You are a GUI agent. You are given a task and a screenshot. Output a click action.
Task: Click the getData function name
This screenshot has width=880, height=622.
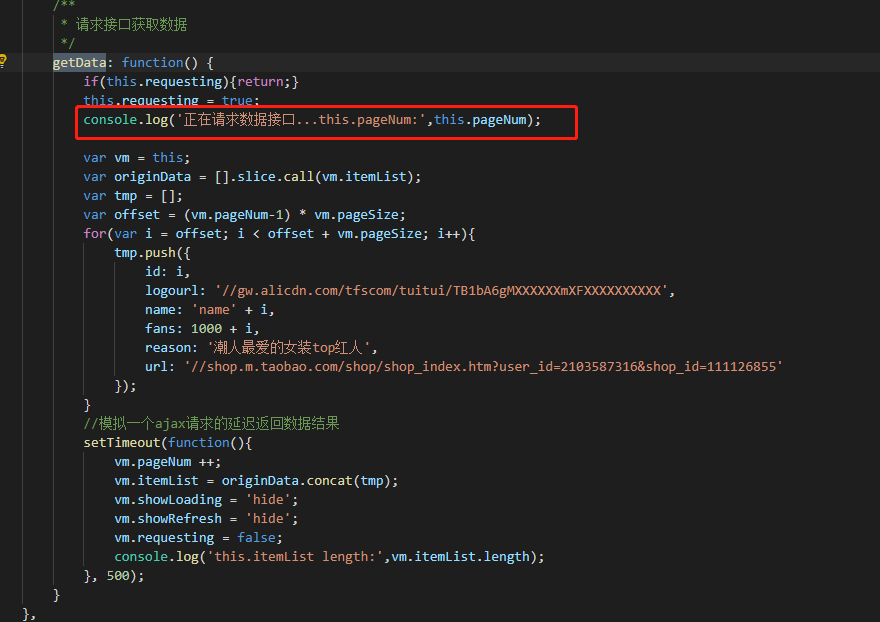79,63
